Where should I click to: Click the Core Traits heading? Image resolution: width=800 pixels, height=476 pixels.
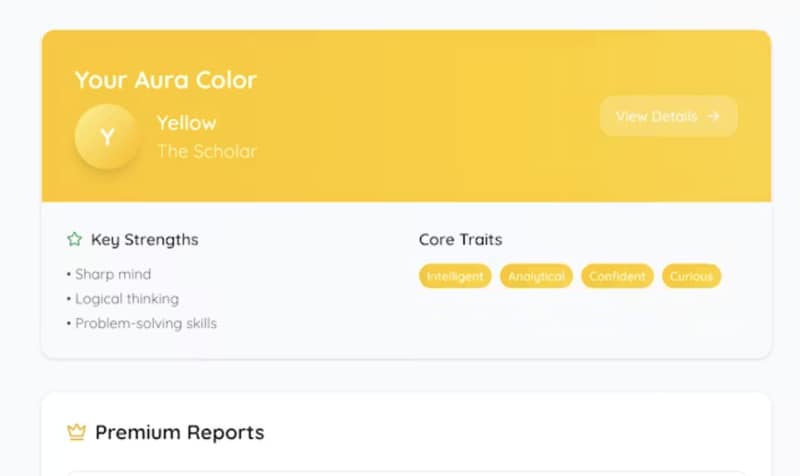coord(461,239)
